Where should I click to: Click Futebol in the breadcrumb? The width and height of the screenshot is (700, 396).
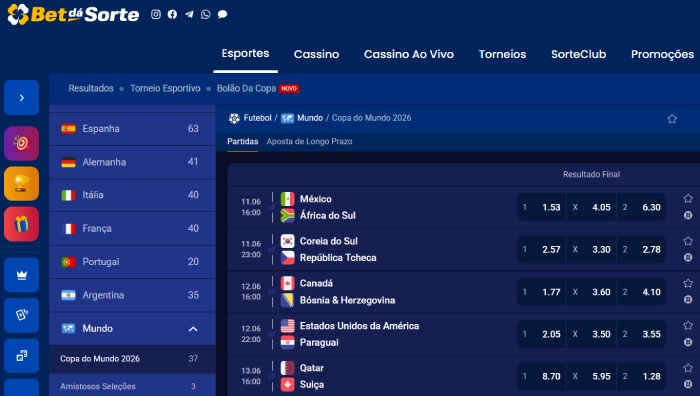tap(257, 118)
